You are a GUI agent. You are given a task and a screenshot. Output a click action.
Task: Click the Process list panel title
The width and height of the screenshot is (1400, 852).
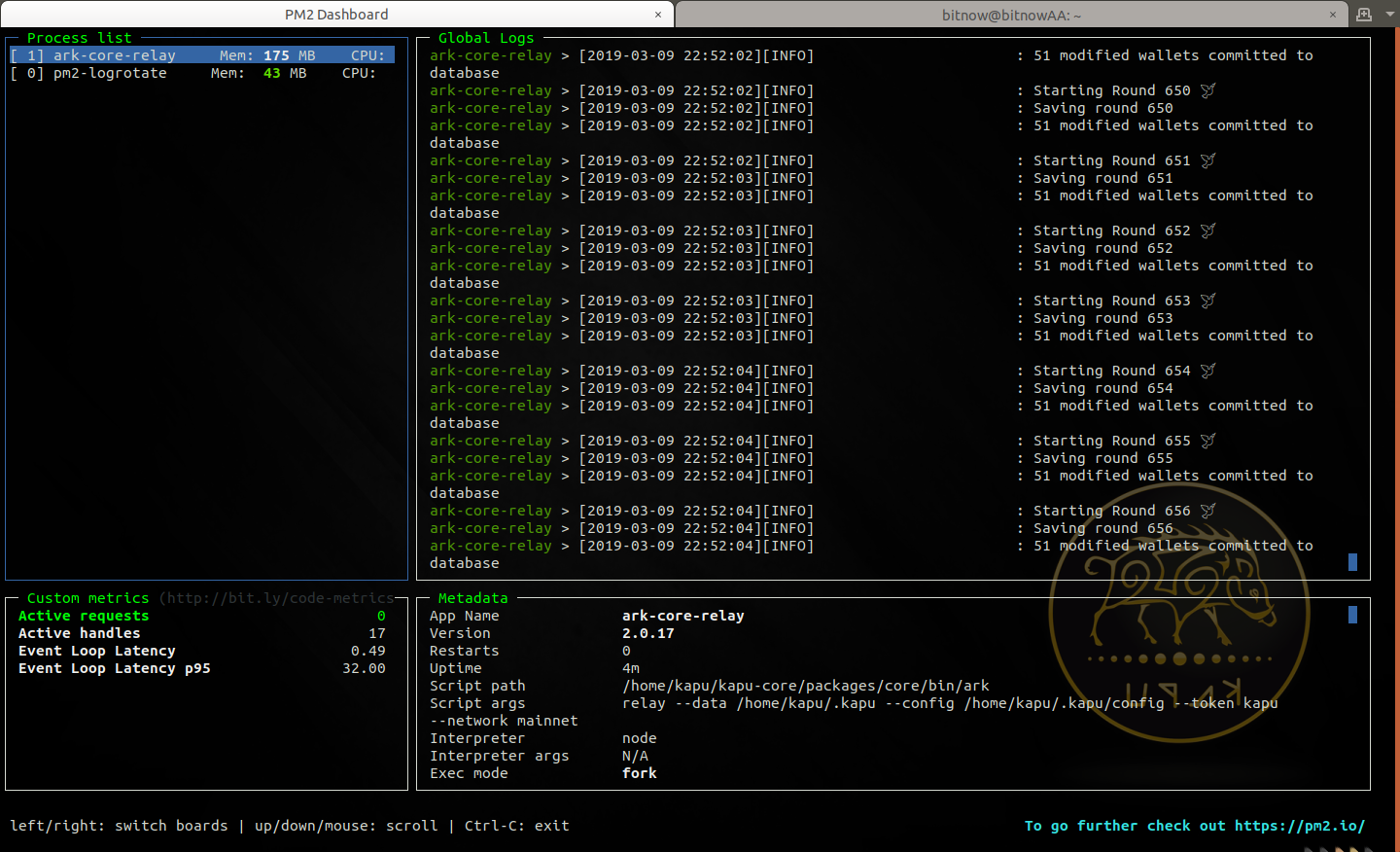80,38
